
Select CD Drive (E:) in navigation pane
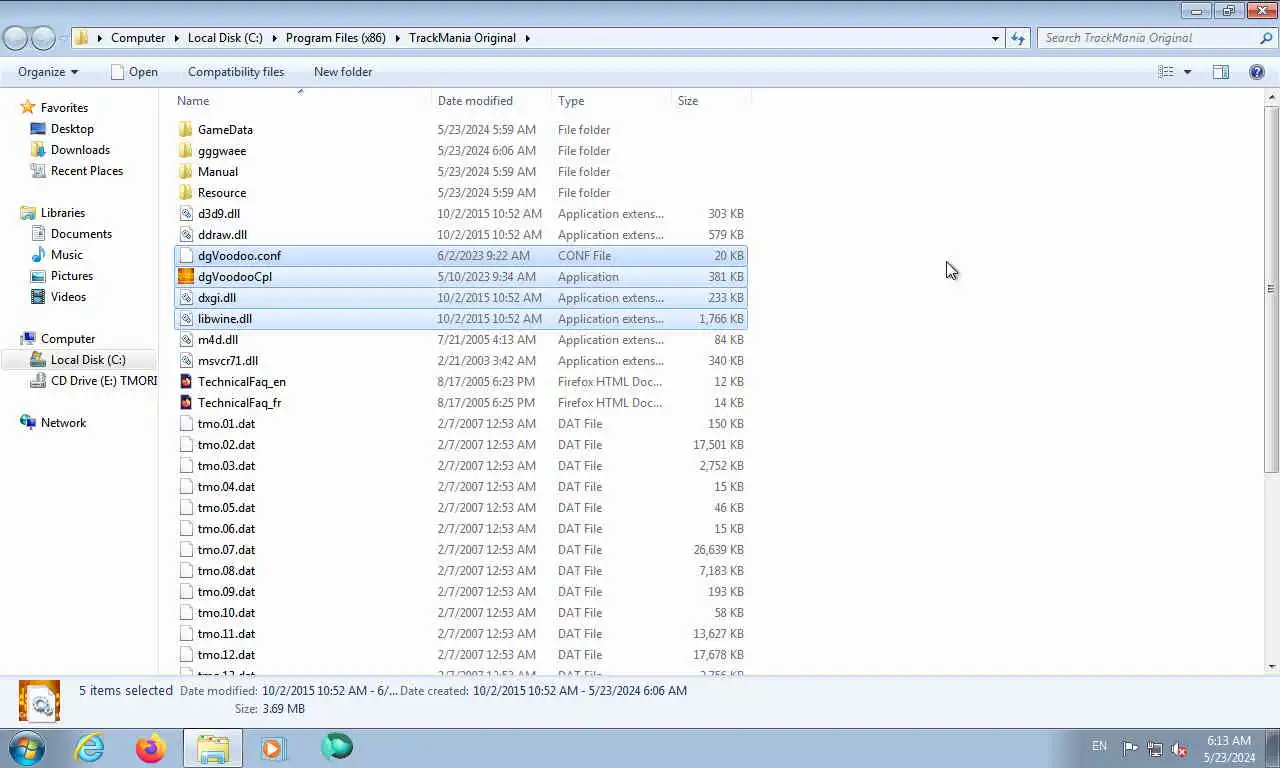tap(92, 381)
